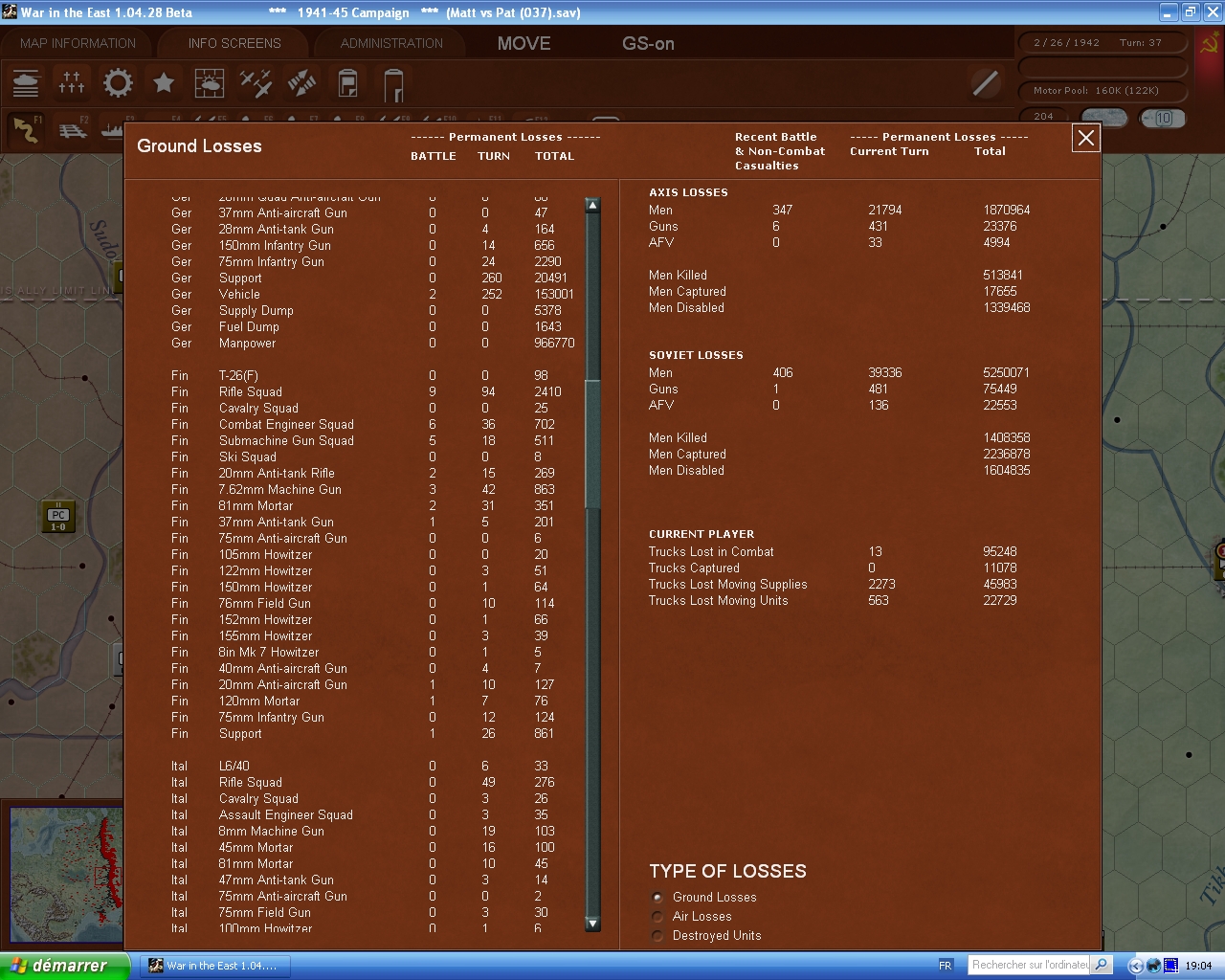This screenshot has width=1225, height=980.
Task: Select the Destroyed Units radio button
Action: coord(657,935)
